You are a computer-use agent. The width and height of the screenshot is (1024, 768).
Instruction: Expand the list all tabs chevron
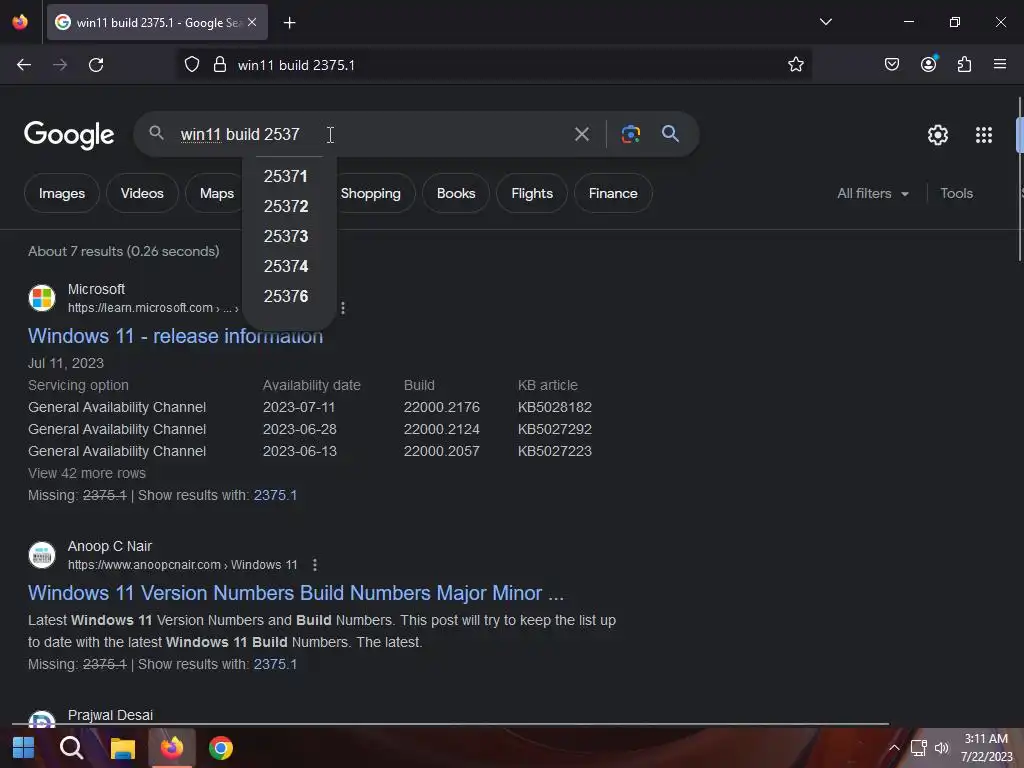click(825, 22)
